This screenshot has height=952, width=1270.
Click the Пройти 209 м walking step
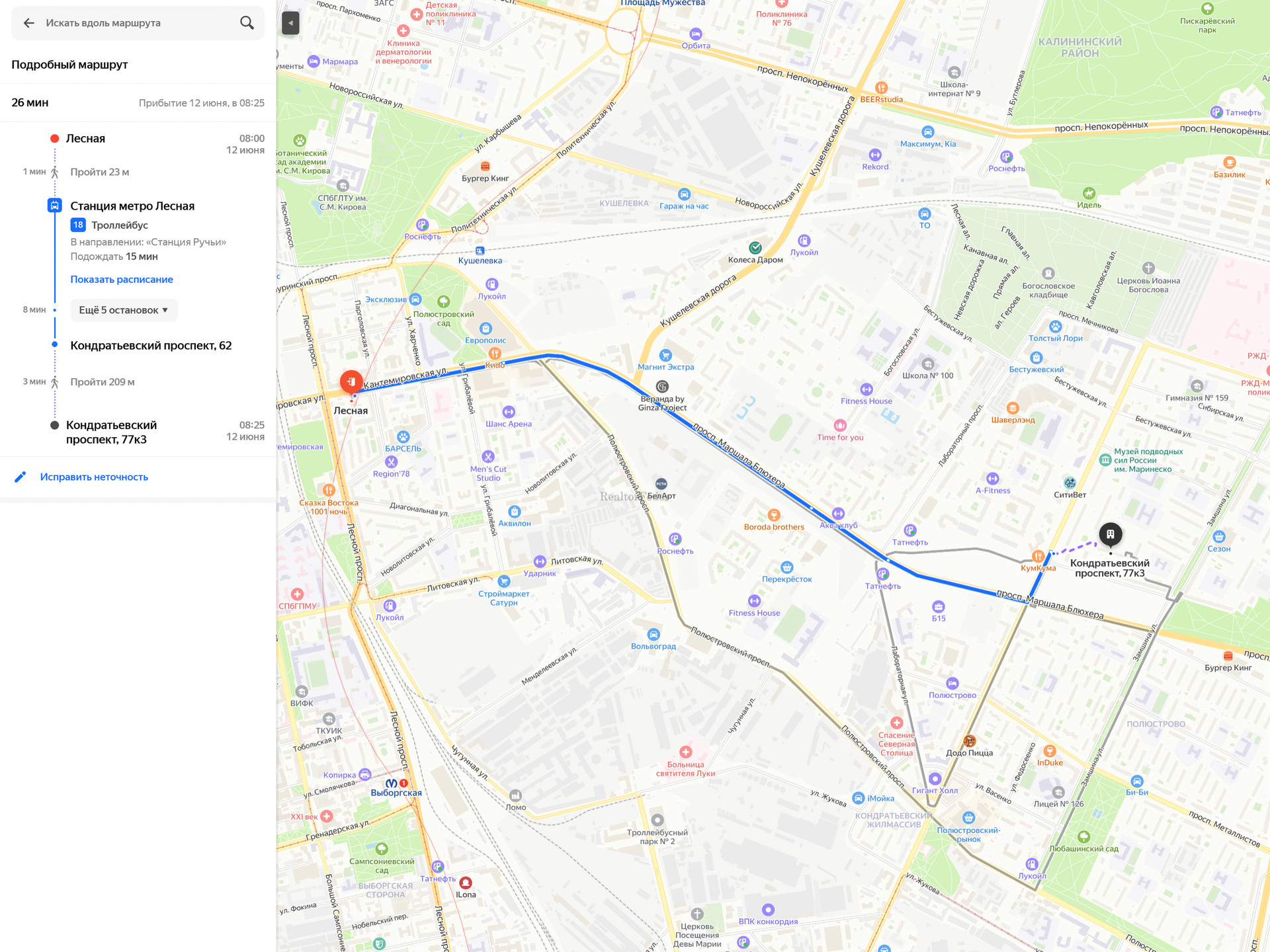[103, 381]
